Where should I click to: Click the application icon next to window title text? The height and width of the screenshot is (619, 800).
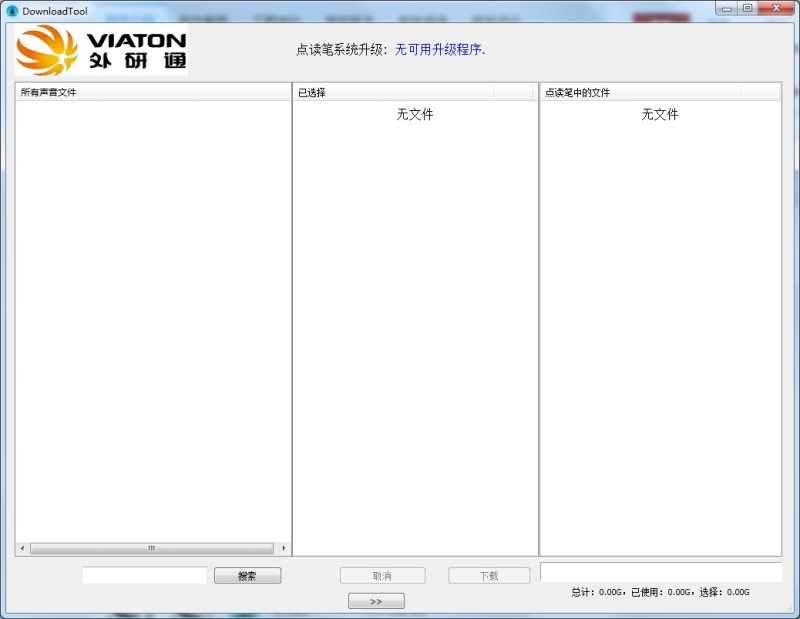tap(9, 8)
